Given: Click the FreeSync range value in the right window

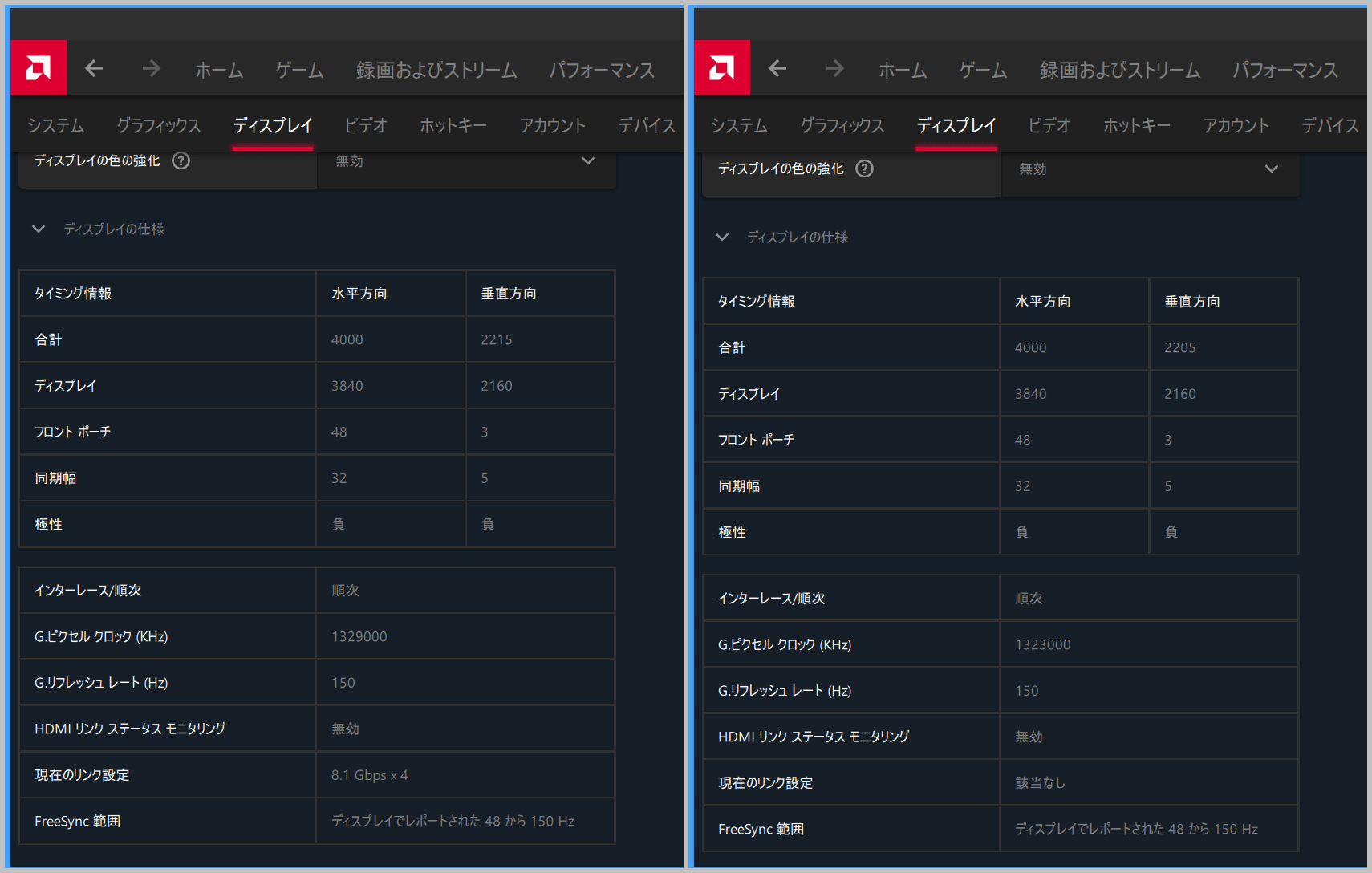Looking at the screenshot, I should (1136, 830).
